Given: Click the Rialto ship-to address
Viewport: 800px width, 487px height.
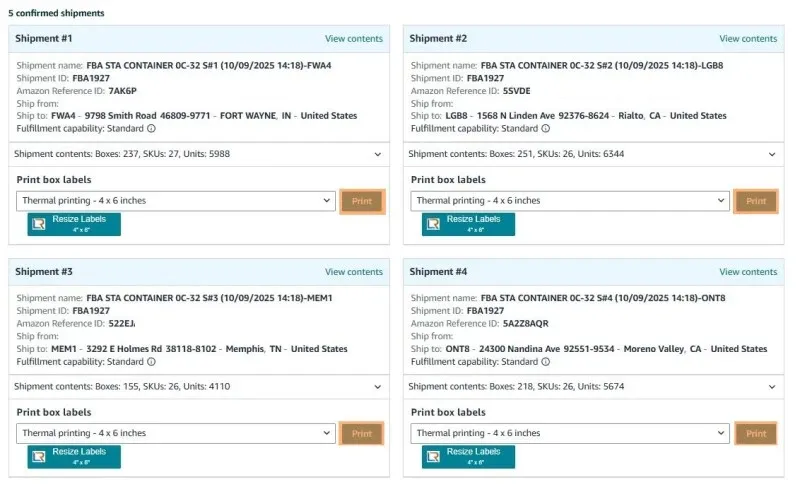Looking at the screenshot, I should 586,116.
